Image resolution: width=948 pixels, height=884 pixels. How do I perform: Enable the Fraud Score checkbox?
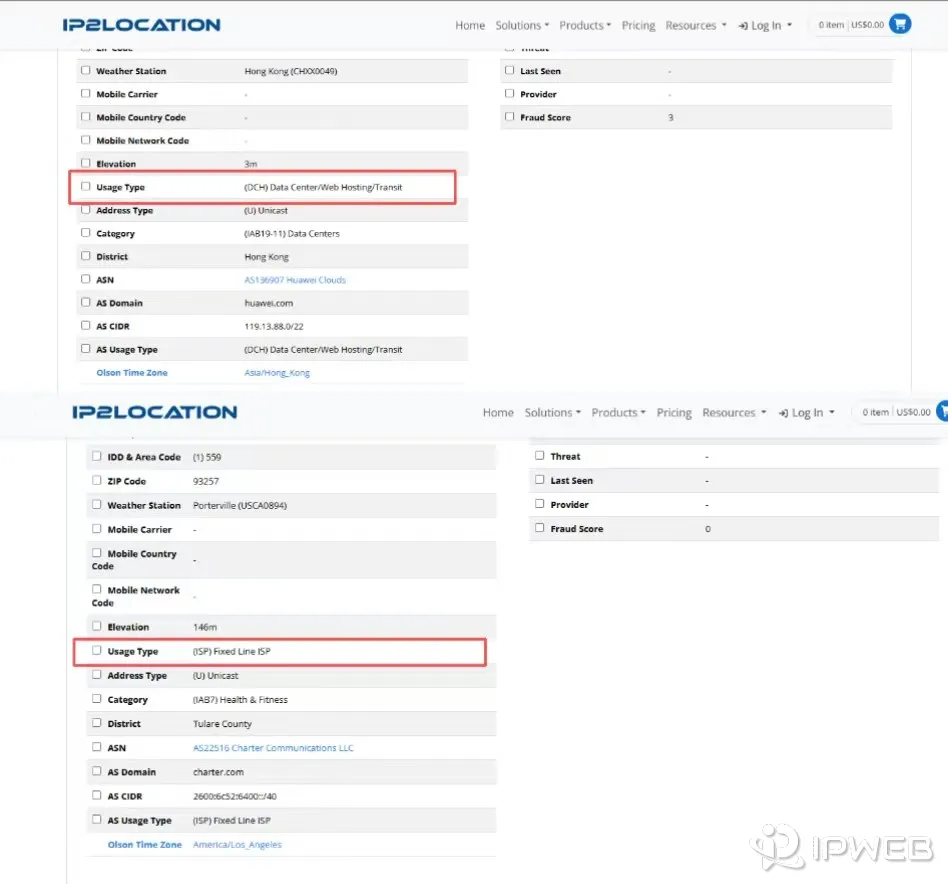(510, 117)
